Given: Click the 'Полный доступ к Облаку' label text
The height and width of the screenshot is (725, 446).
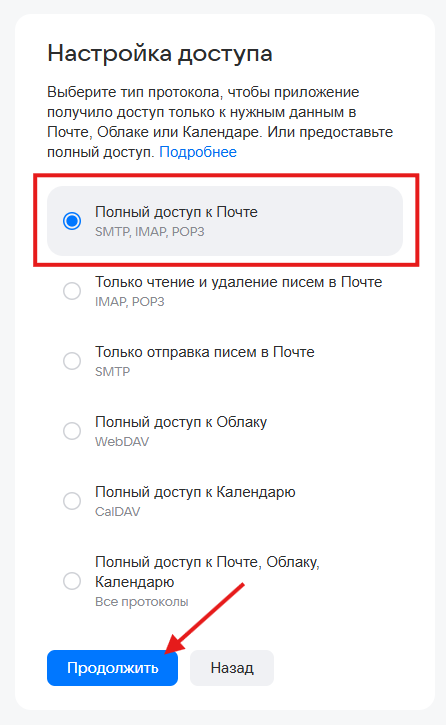Looking at the screenshot, I should point(181,422).
